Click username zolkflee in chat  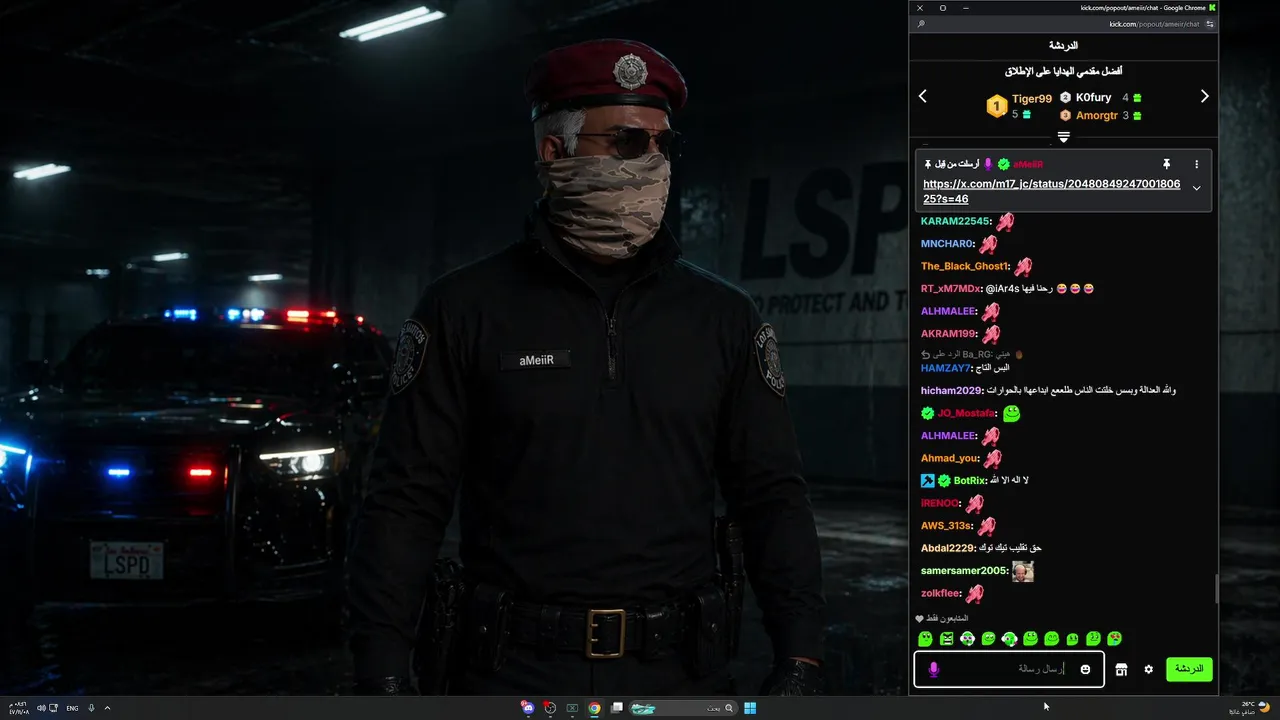941,593
